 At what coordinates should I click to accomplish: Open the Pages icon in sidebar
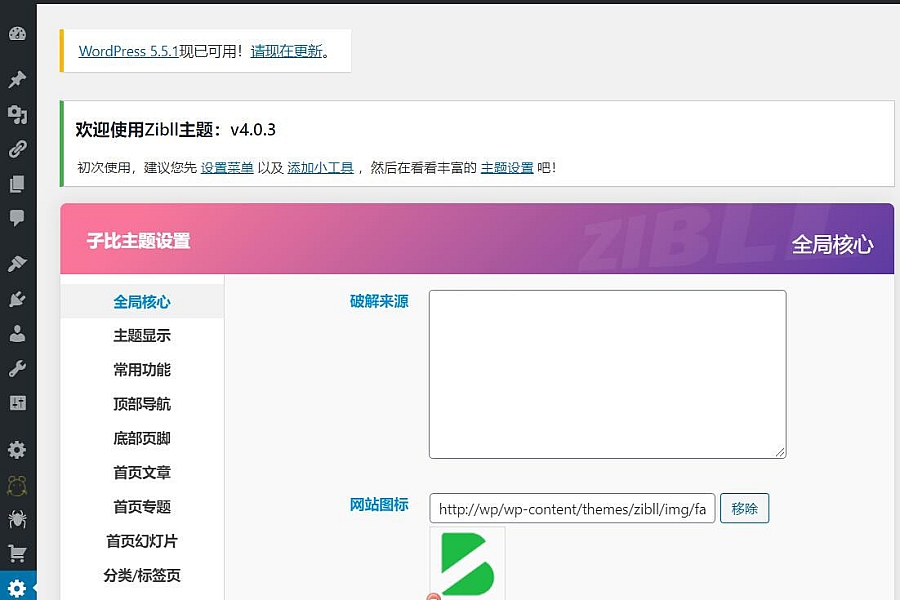(x=17, y=184)
